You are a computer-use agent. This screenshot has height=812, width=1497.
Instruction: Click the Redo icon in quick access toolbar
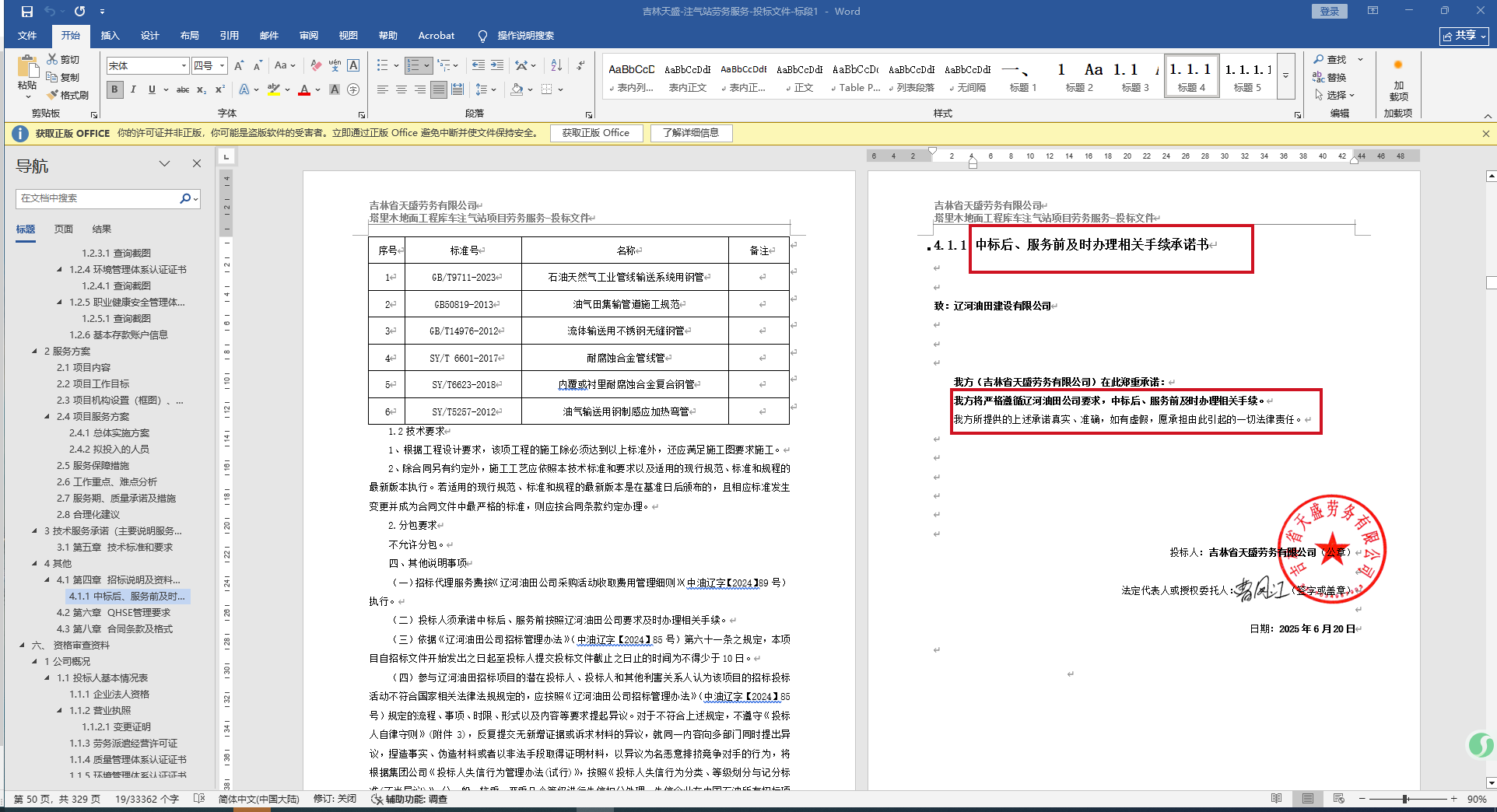tap(79, 12)
